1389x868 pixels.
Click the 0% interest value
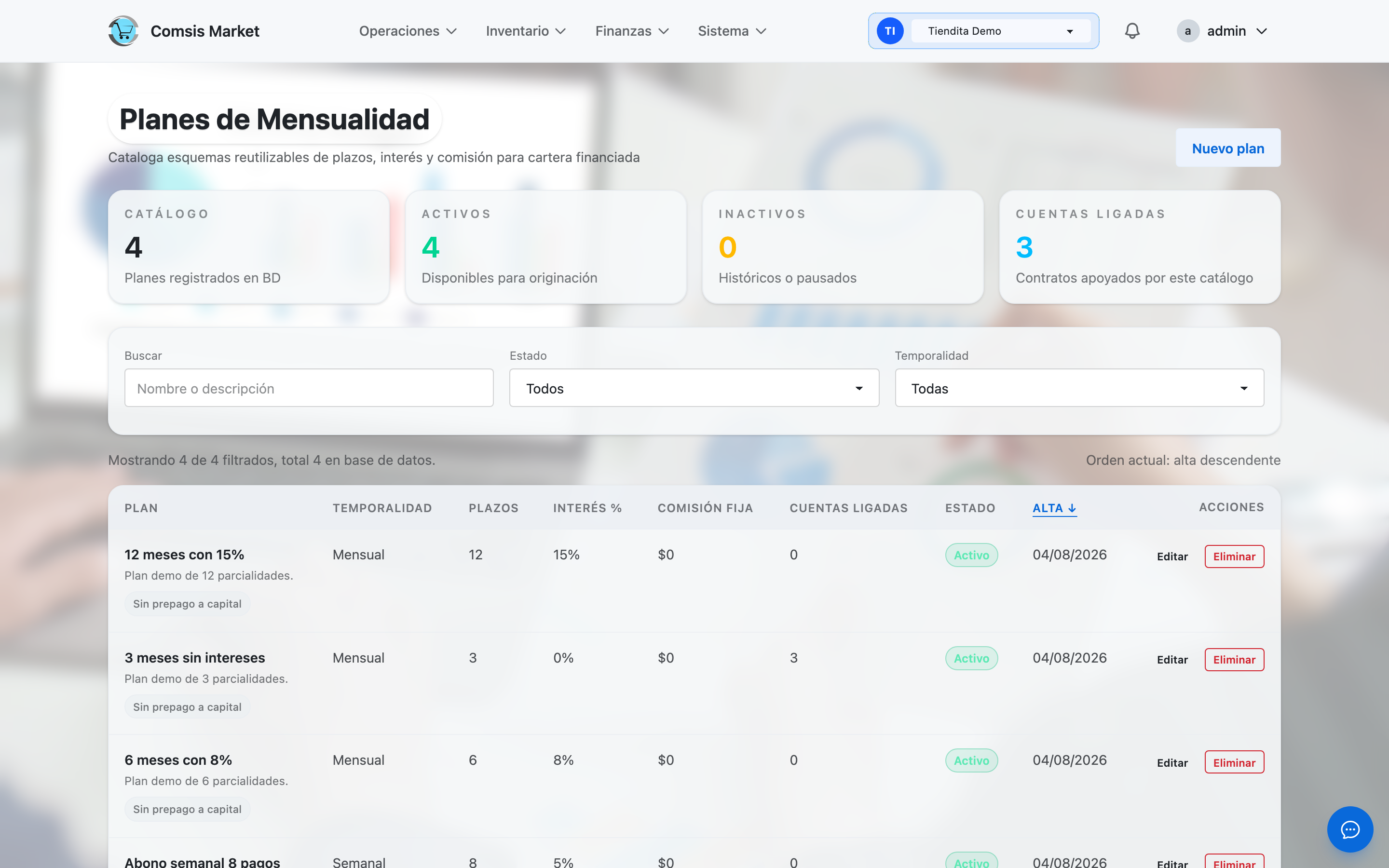tap(563, 658)
